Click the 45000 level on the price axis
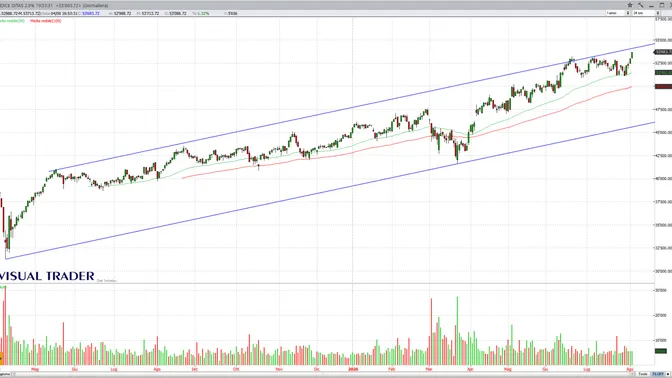This screenshot has height=378, width=672. pos(663,132)
